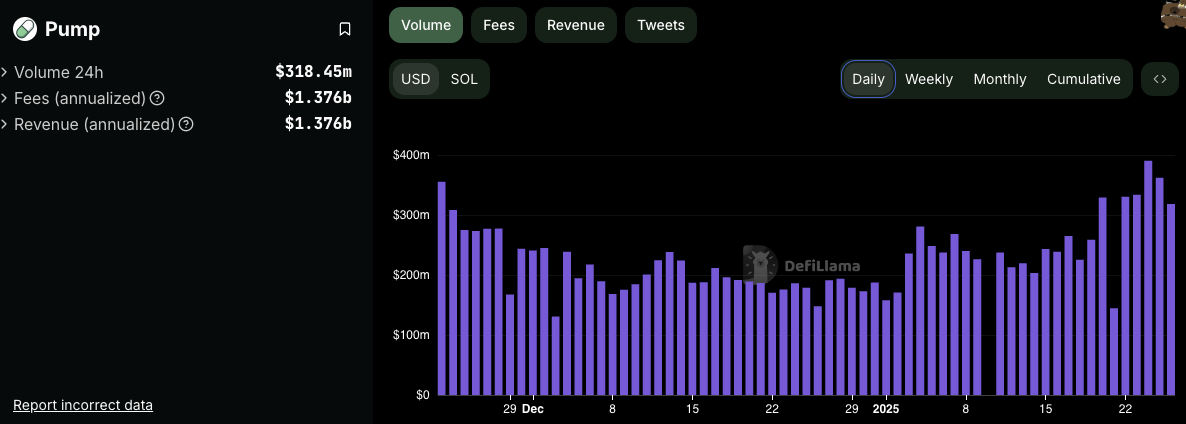Click the 2025 date axis label
The image size is (1186, 424).
[x=885, y=409]
